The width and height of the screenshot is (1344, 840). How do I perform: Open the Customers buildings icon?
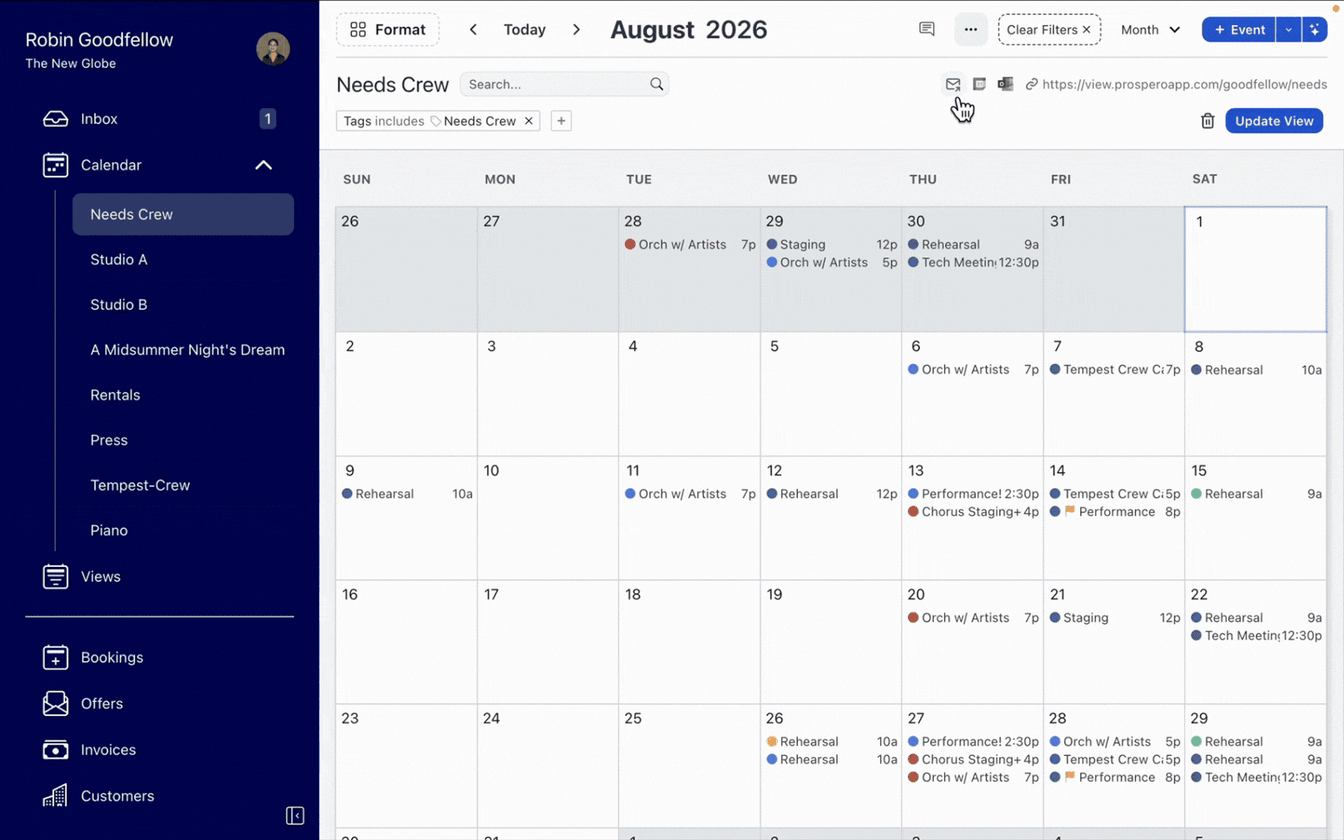tap(55, 796)
